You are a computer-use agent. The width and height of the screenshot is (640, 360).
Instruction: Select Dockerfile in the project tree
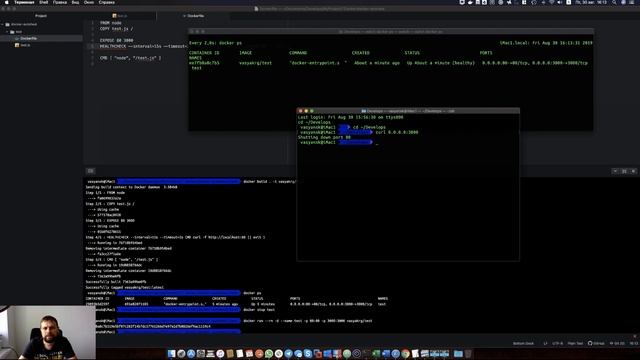pos(29,38)
